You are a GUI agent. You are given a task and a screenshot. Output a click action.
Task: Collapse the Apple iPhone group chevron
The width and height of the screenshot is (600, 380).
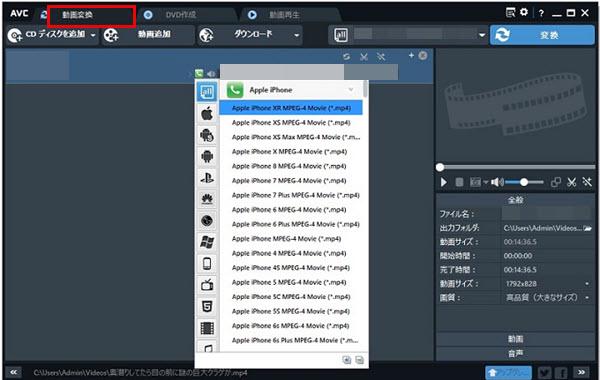point(351,90)
